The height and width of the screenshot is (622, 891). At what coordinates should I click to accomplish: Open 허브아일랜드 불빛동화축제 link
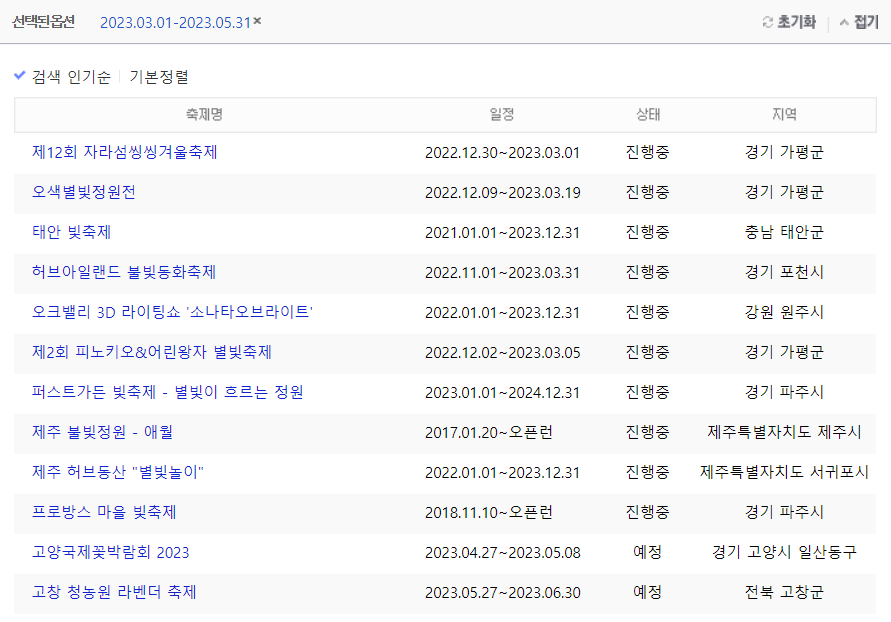(x=124, y=272)
